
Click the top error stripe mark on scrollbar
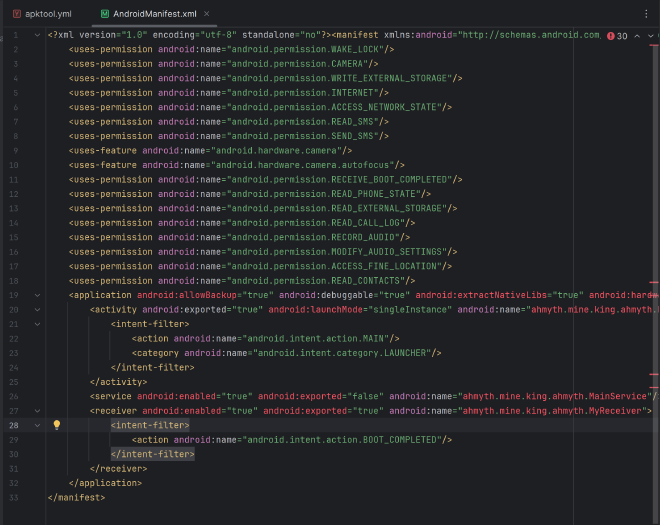click(x=654, y=45)
